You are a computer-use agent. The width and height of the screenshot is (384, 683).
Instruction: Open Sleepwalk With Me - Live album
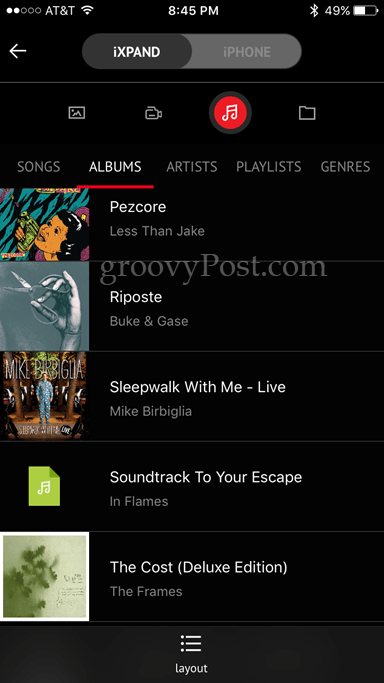coord(192,396)
